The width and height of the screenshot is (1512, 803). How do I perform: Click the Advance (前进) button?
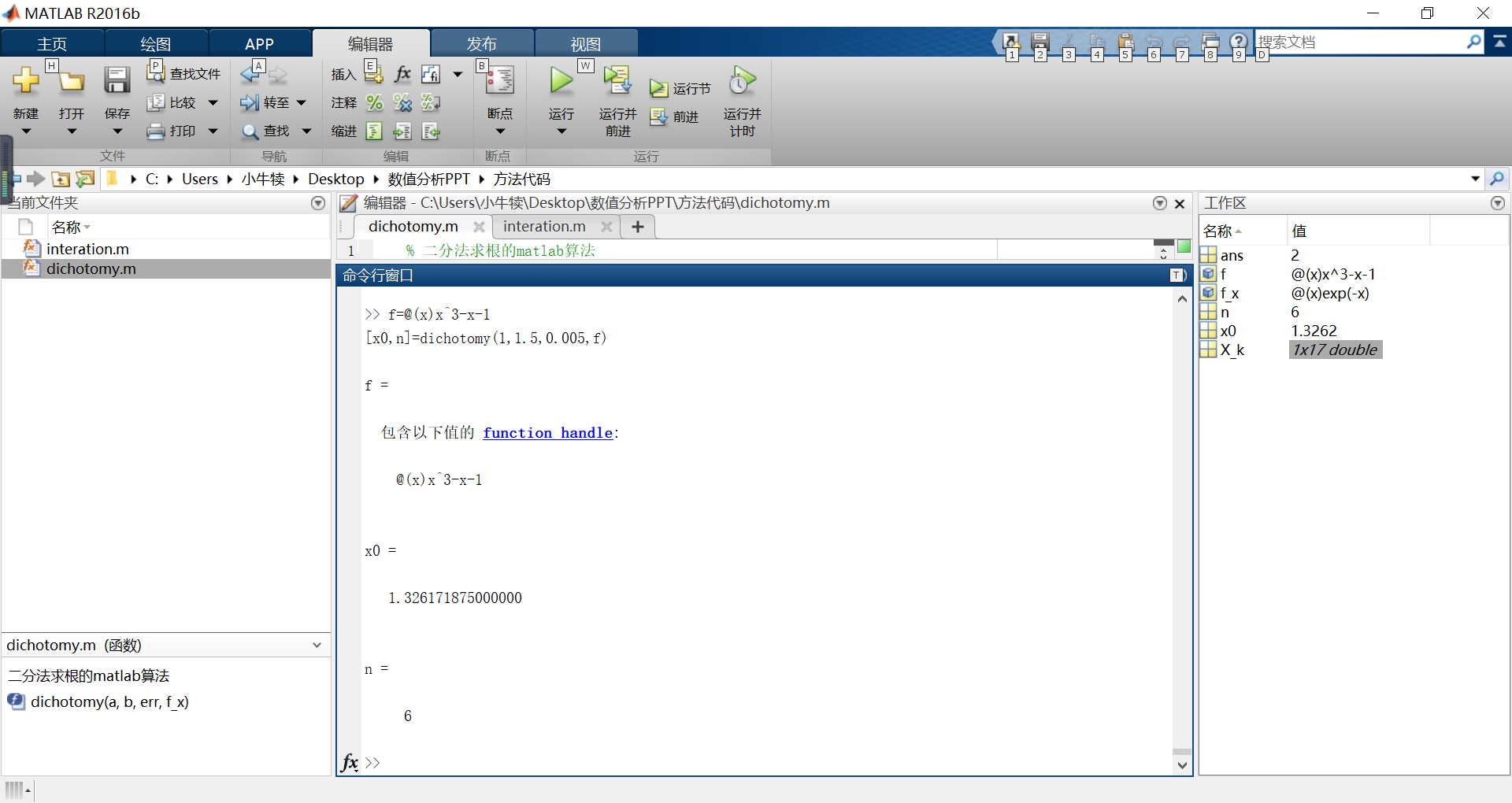(675, 117)
